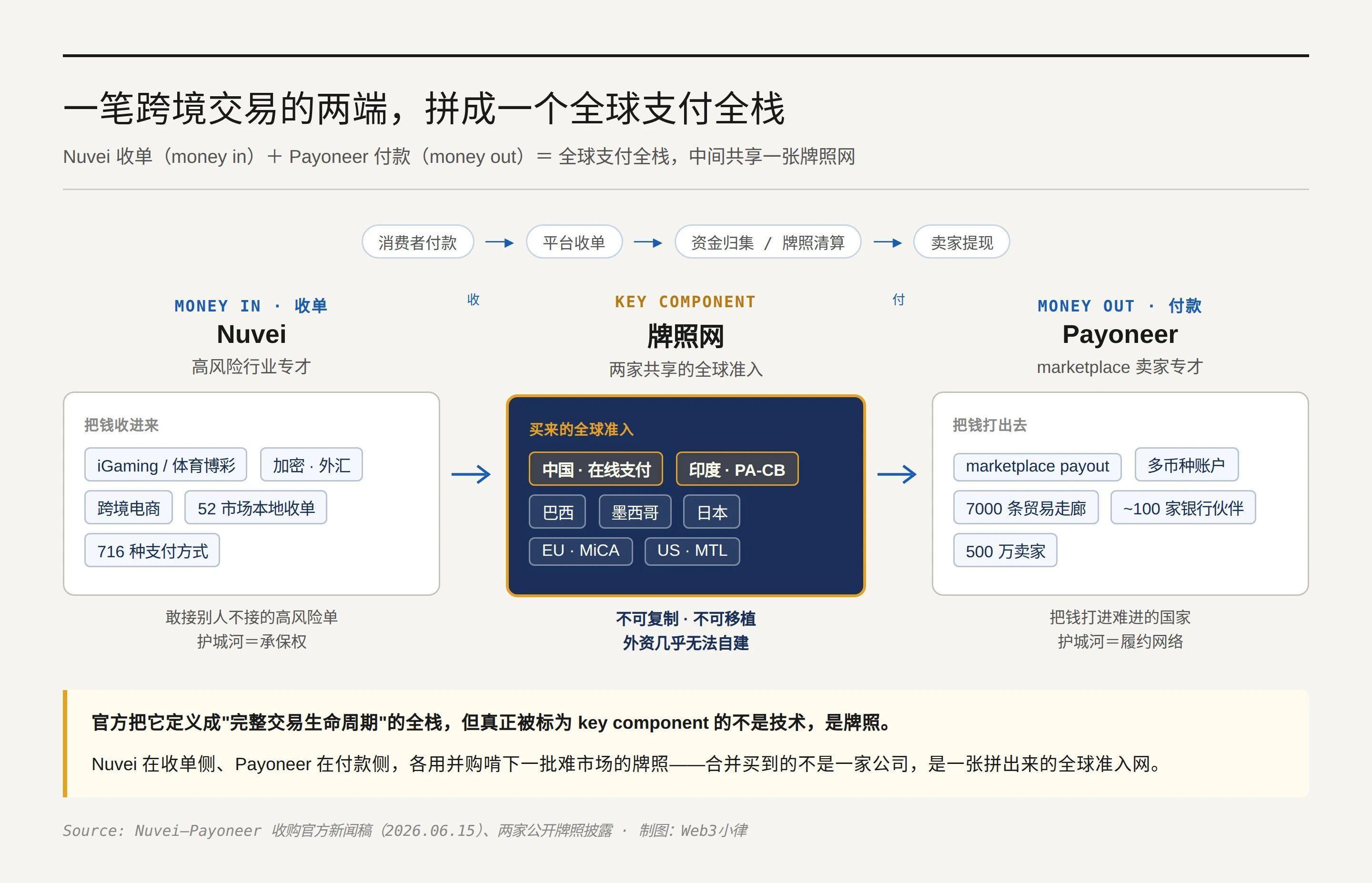Click the 敢接别人不接的高风险单 caption
The height and width of the screenshot is (883, 1372).
click(252, 617)
